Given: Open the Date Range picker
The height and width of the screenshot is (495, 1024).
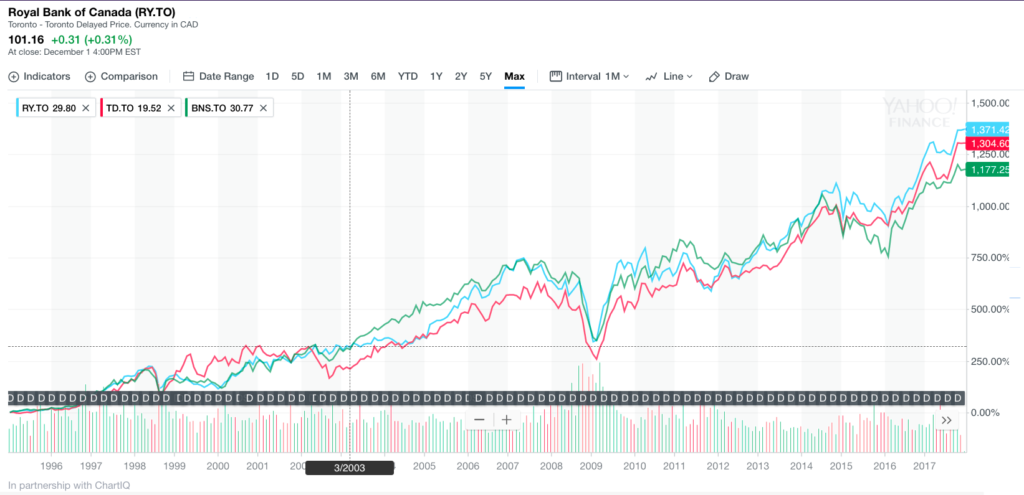Looking at the screenshot, I should click(x=218, y=76).
